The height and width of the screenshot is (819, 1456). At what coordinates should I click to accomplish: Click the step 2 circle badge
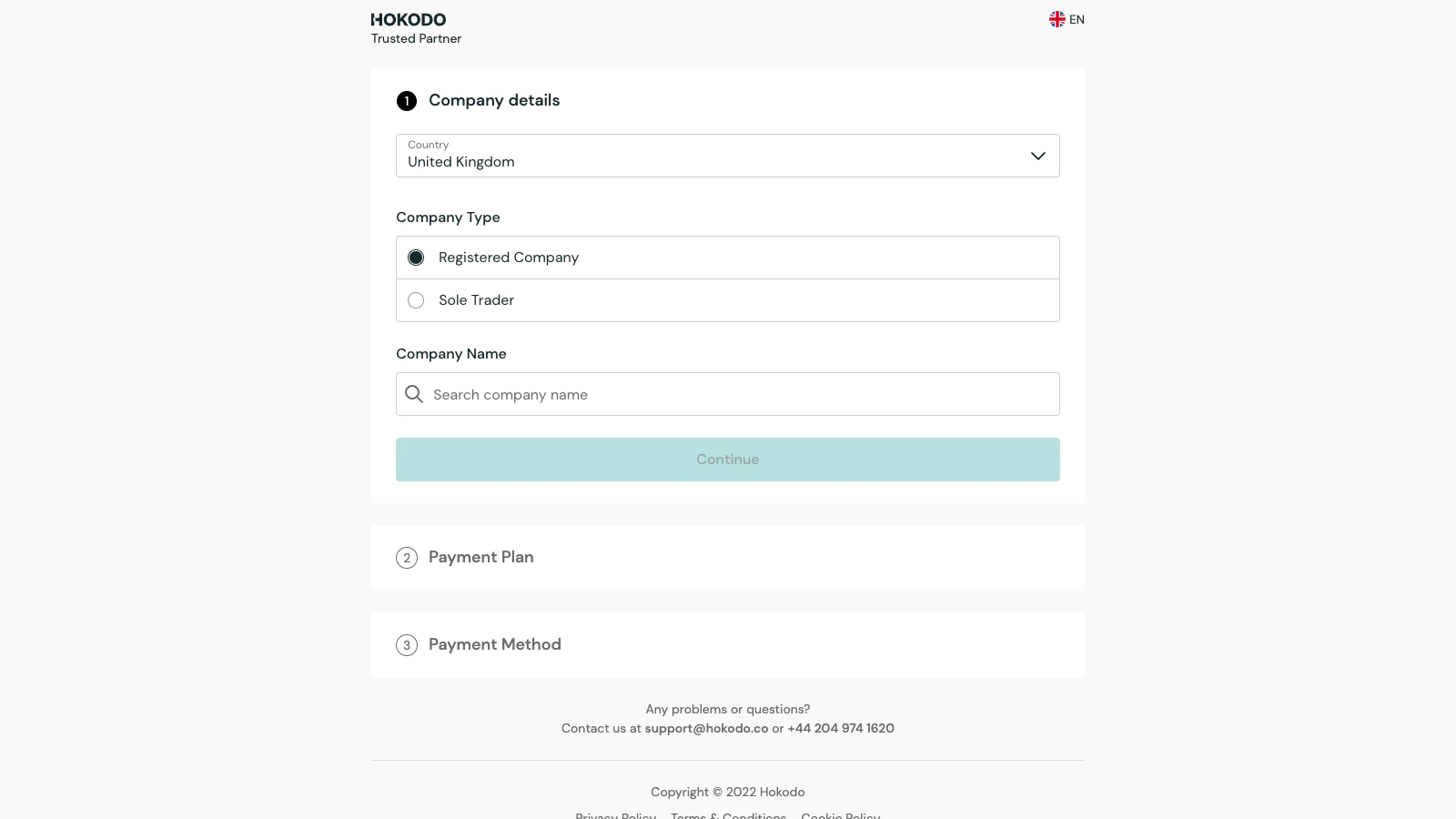tap(407, 558)
